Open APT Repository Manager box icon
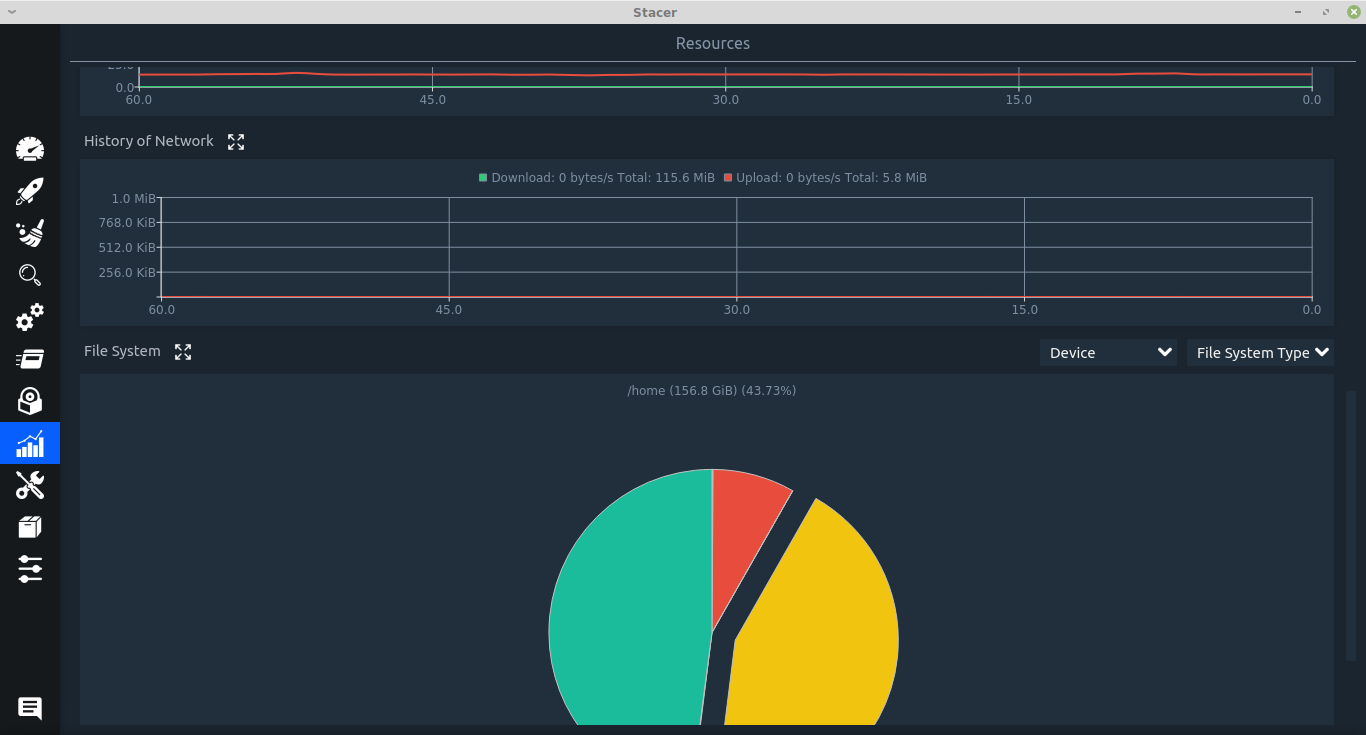Viewport: 1366px width, 735px height. click(x=30, y=527)
